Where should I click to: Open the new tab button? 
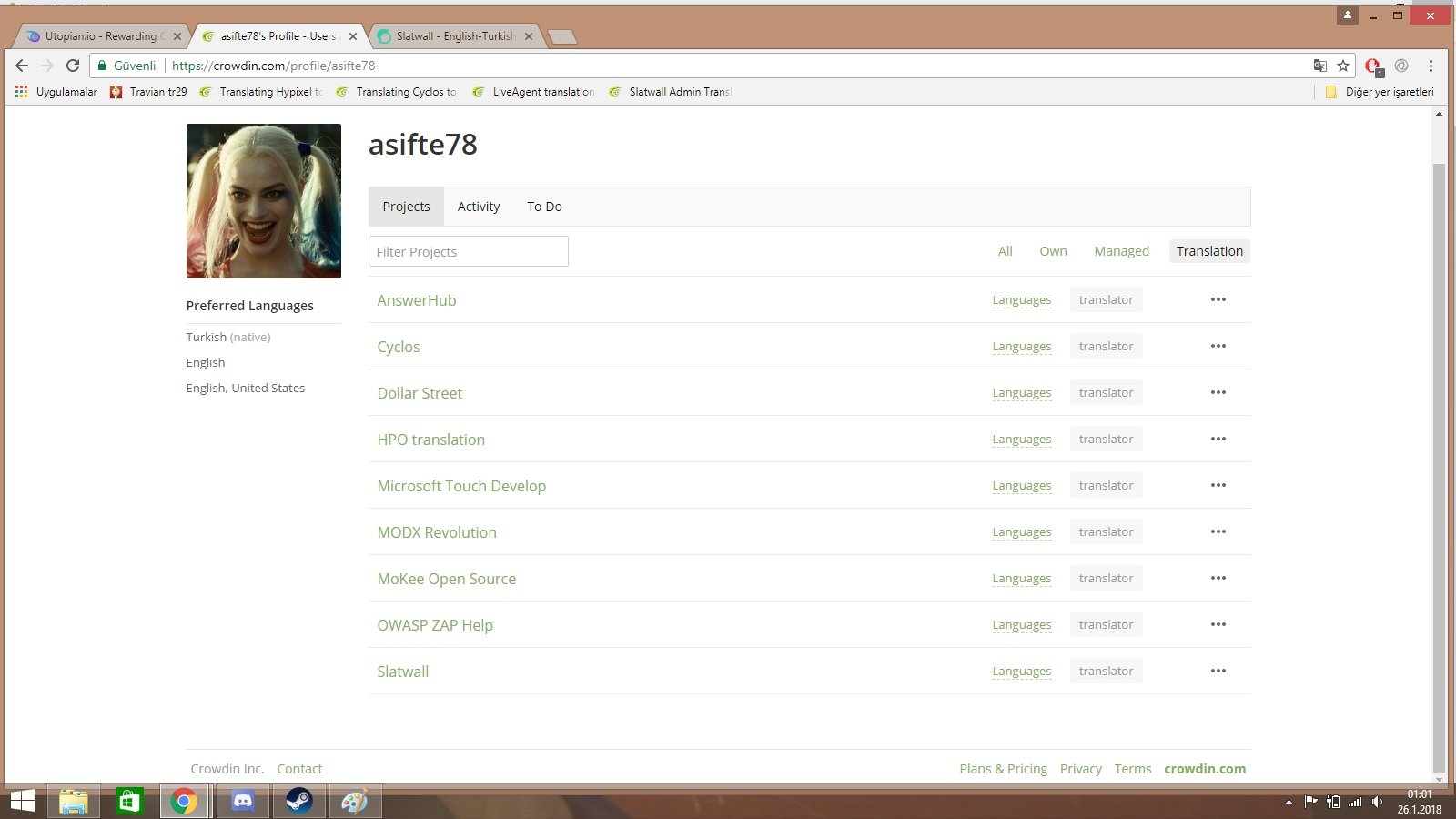pyautogui.click(x=563, y=37)
